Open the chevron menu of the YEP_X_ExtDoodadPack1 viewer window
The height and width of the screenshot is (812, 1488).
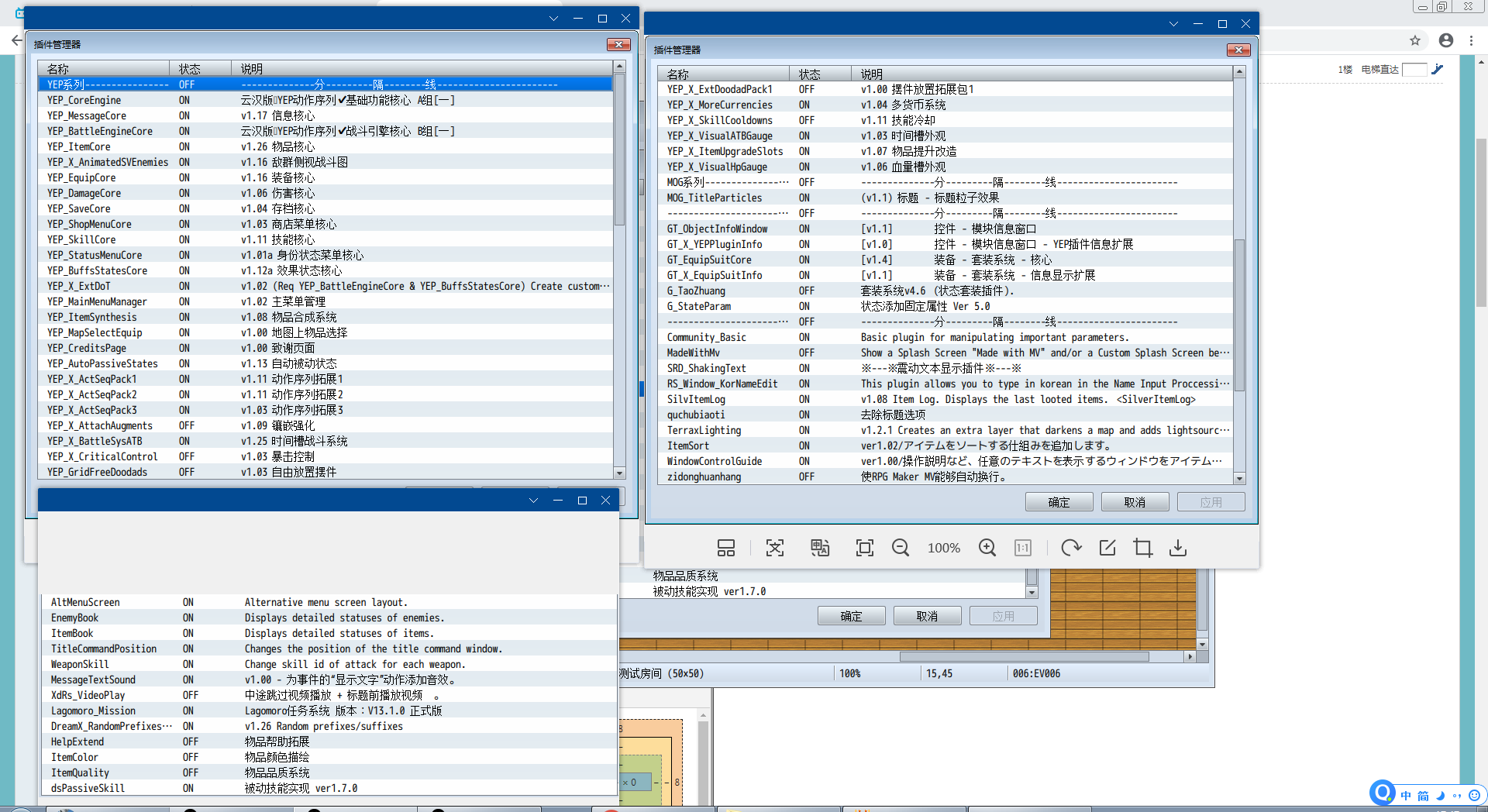coord(1173,24)
